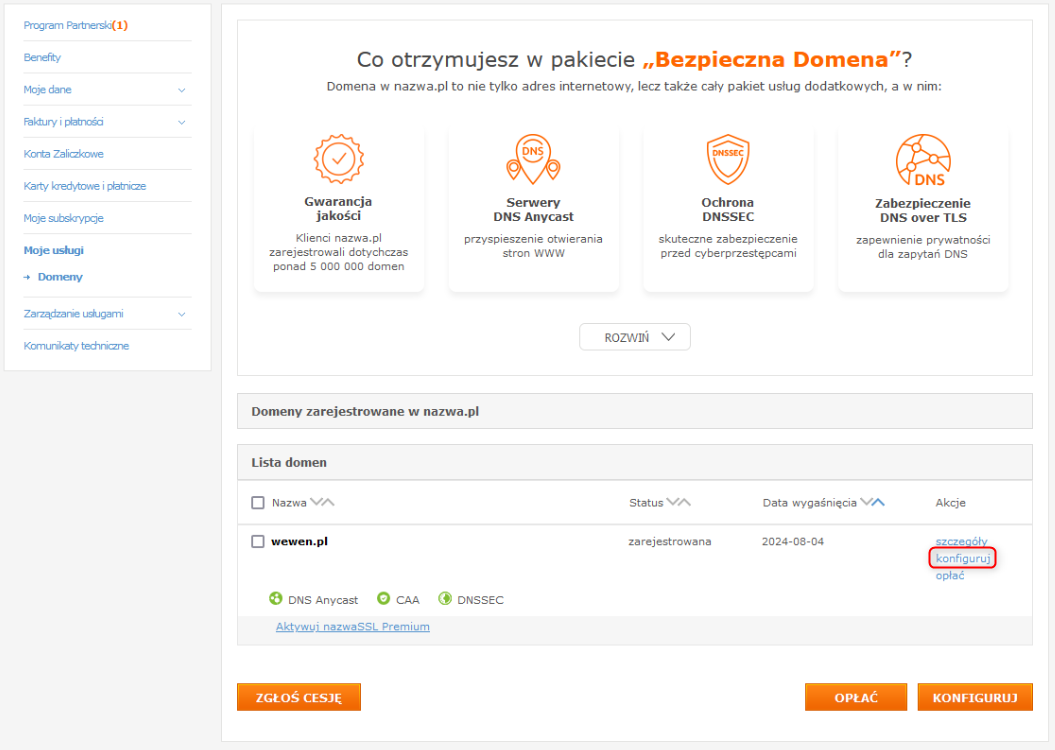Image resolution: width=1055 pixels, height=750 pixels.
Task: Go to Konta Zaliczkowe
Action: point(63,154)
